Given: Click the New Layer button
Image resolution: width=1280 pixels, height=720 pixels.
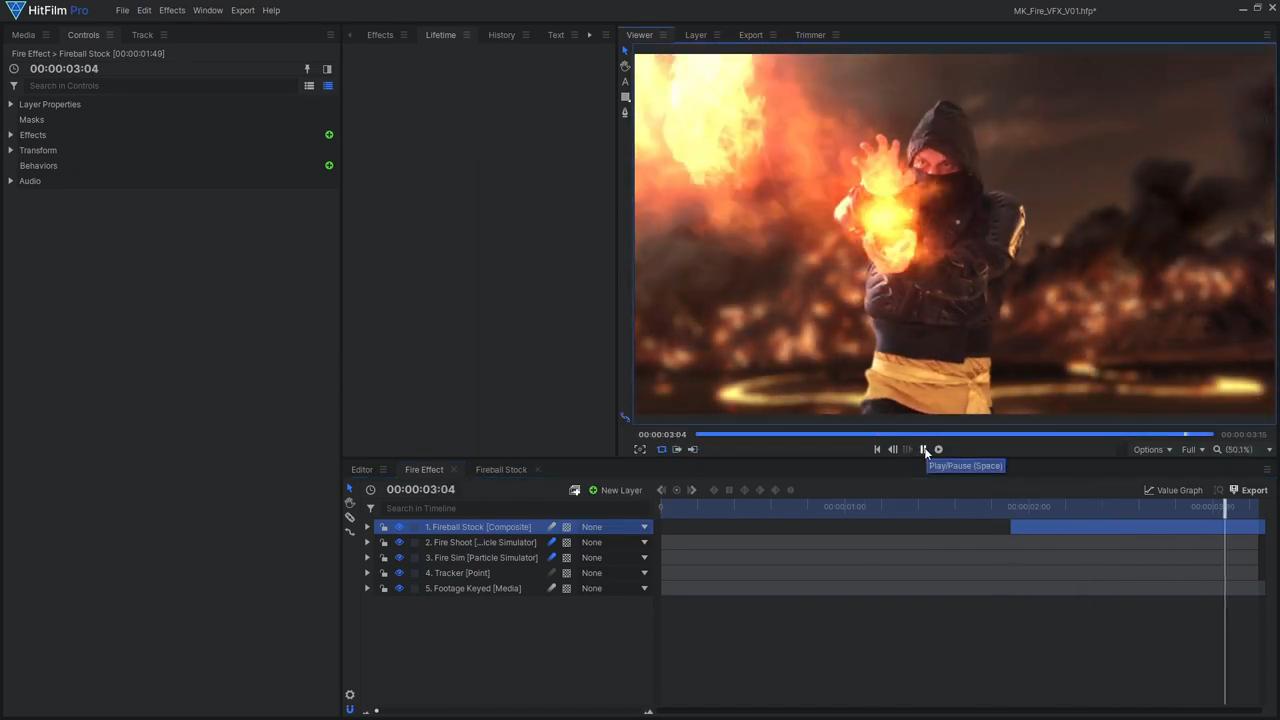Looking at the screenshot, I should pyautogui.click(x=615, y=490).
